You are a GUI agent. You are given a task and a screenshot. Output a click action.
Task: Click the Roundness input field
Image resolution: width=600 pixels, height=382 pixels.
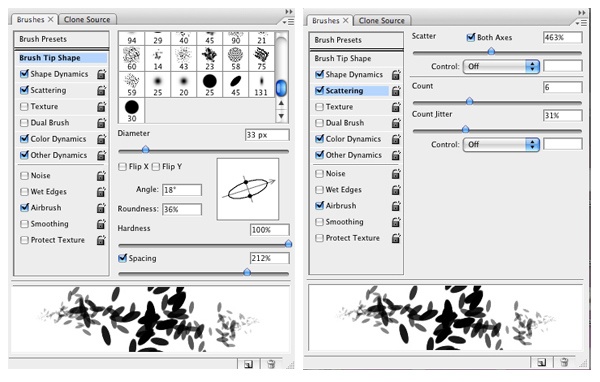coord(182,209)
